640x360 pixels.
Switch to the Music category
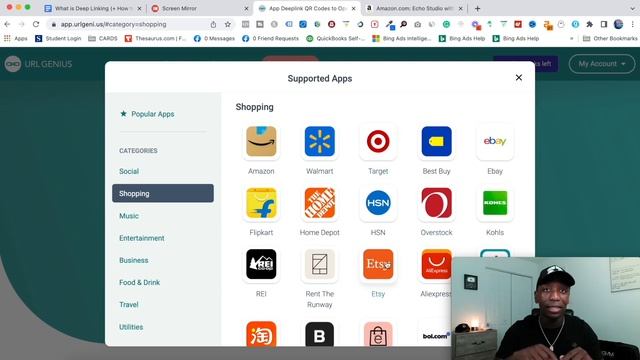click(x=129, y=216)
